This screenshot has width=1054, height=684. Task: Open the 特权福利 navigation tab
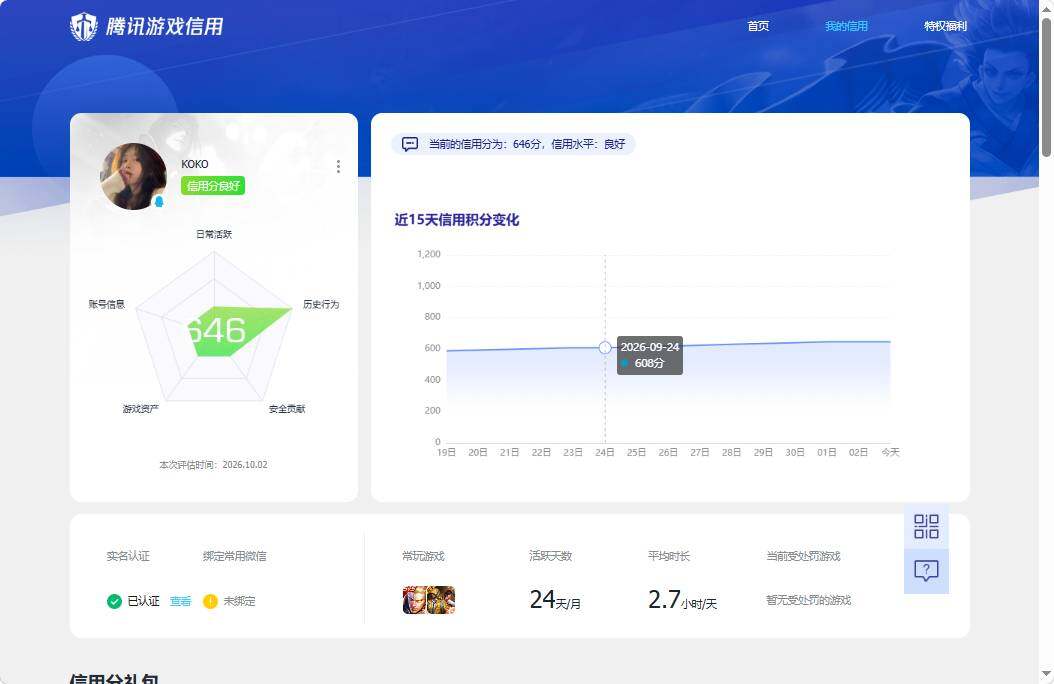[x=946, y=26]
